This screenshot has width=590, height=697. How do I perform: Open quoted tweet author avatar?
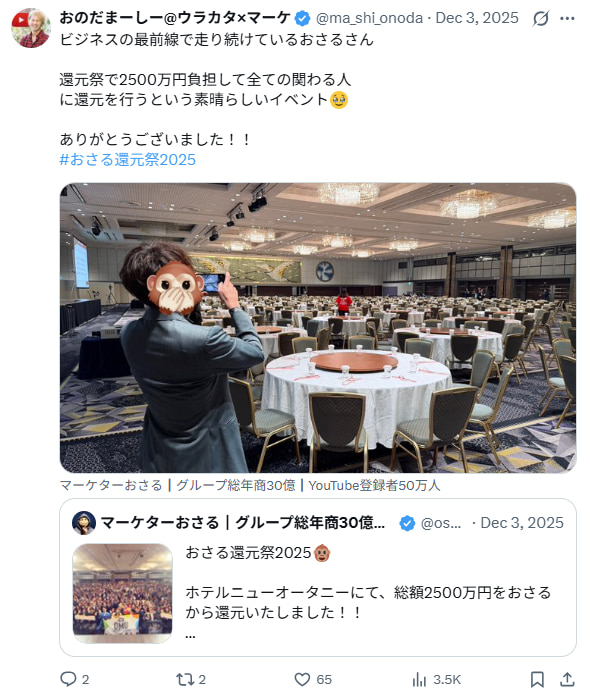[84, 523]
